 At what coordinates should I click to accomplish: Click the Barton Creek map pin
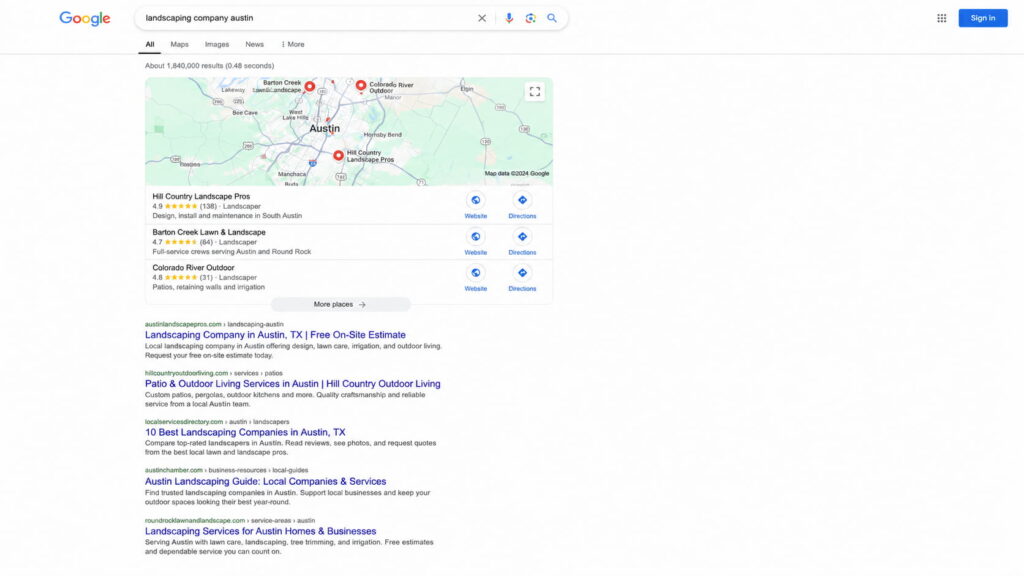310,87
